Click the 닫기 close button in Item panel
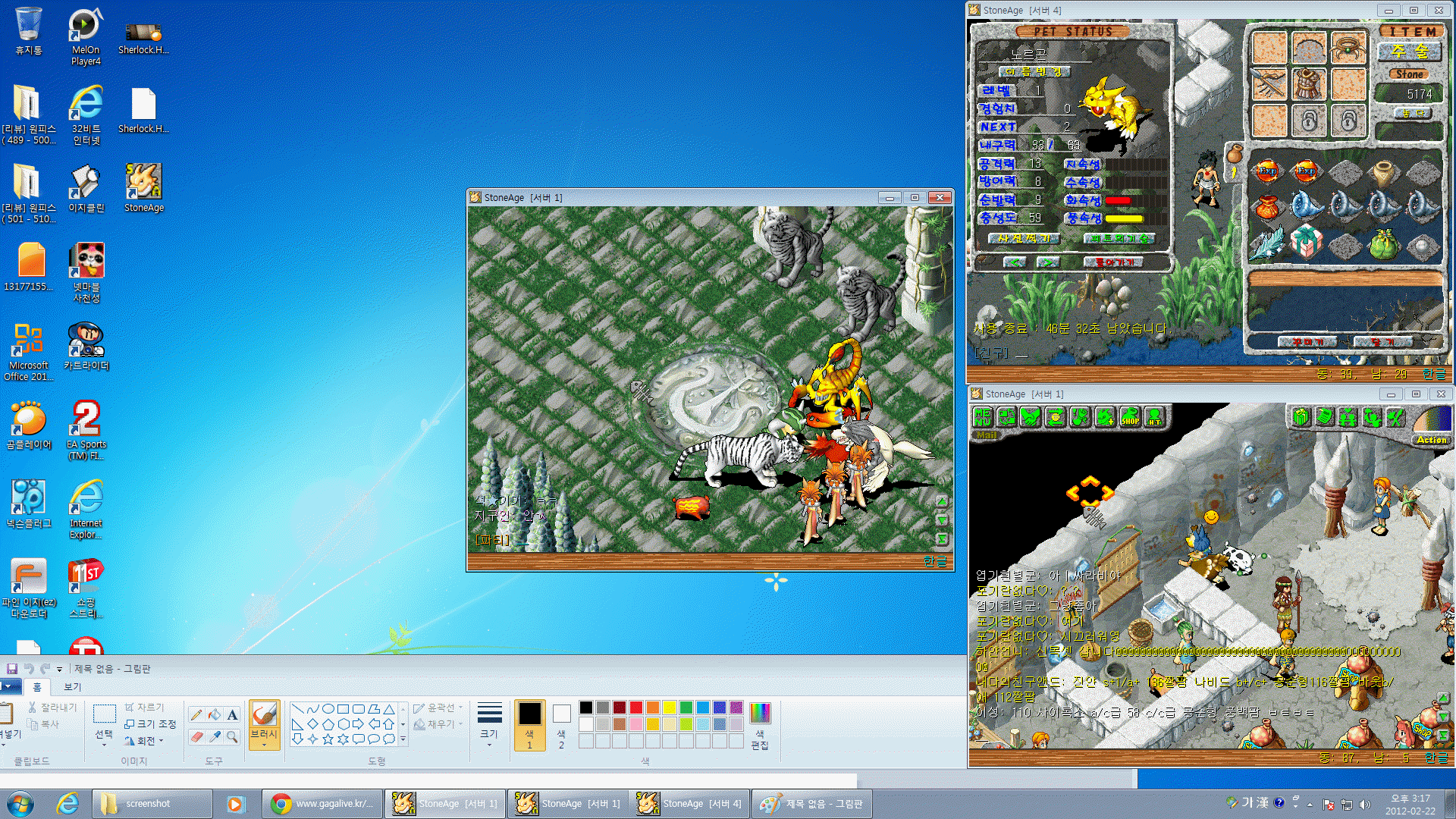This screenshot has height=819, width=1456. [1383, 342]
